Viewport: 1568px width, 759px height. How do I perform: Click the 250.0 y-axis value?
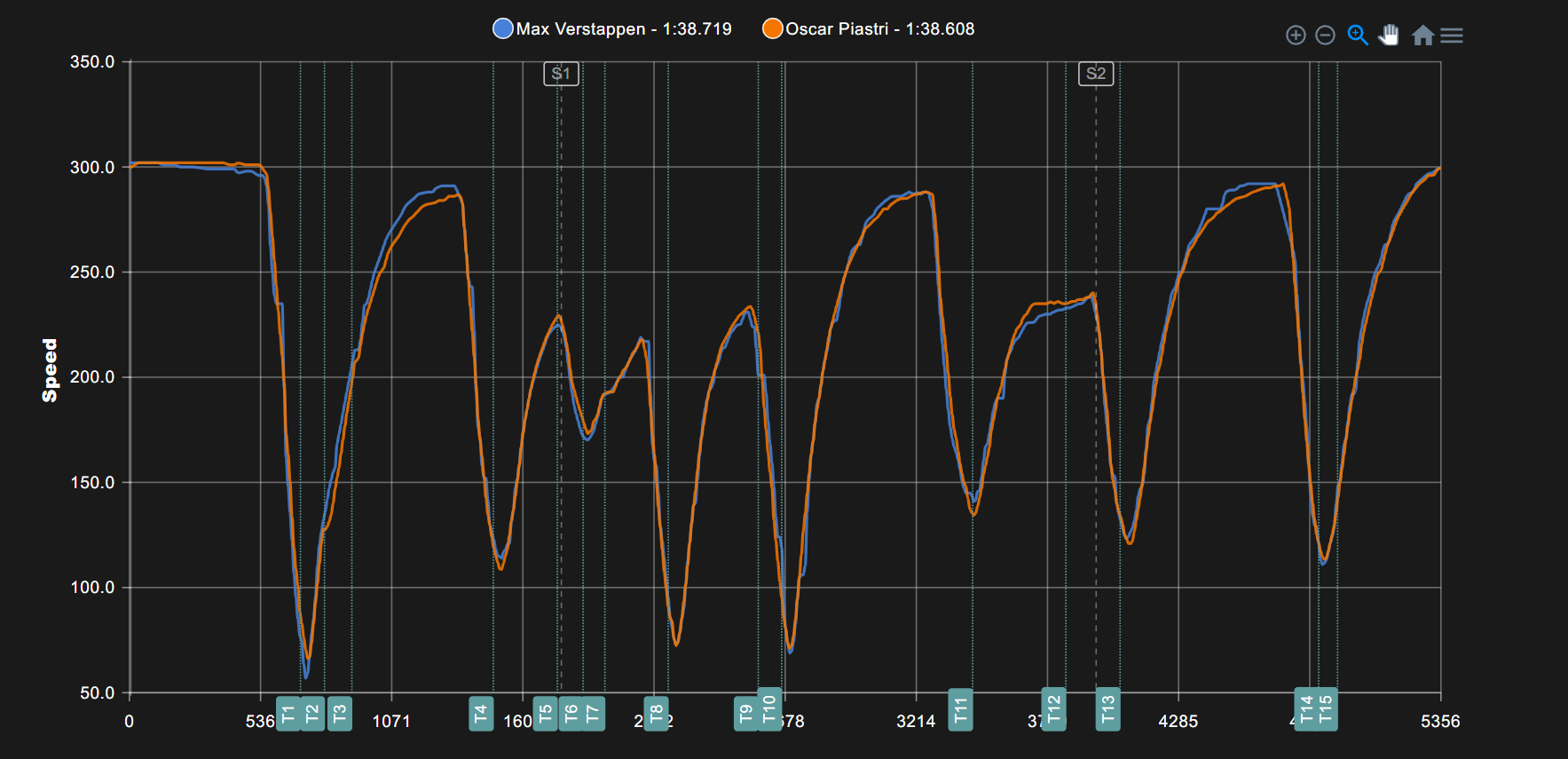[92, 273]
